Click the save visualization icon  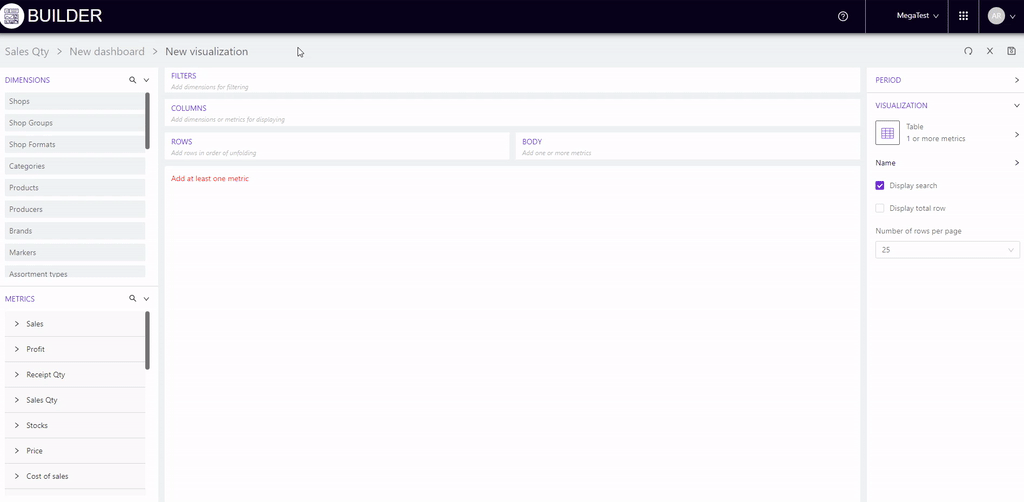tap(1011, 51)
